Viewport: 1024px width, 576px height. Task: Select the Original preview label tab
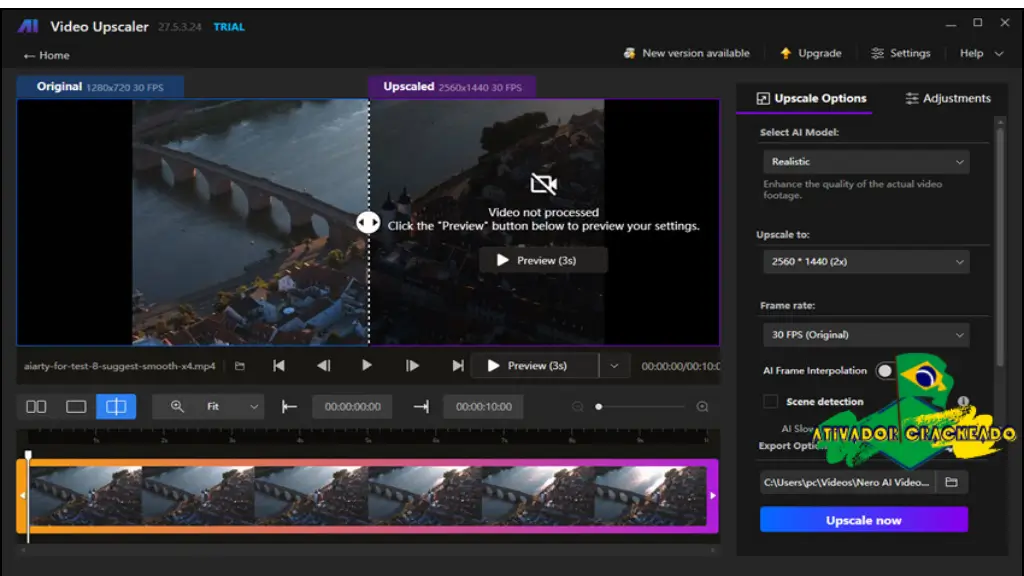[100, 87]
